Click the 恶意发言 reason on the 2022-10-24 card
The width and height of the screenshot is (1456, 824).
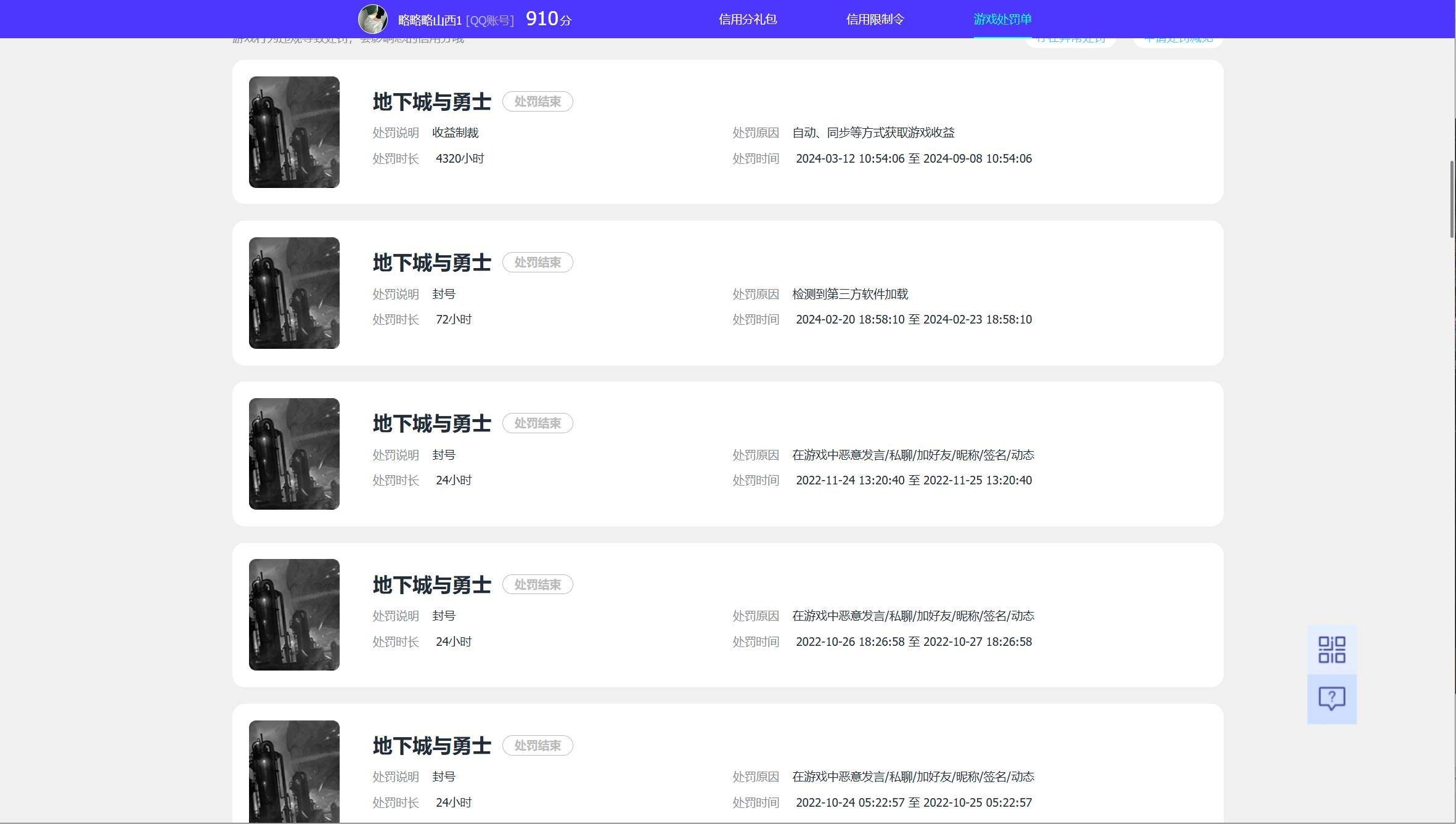point(913,777)
